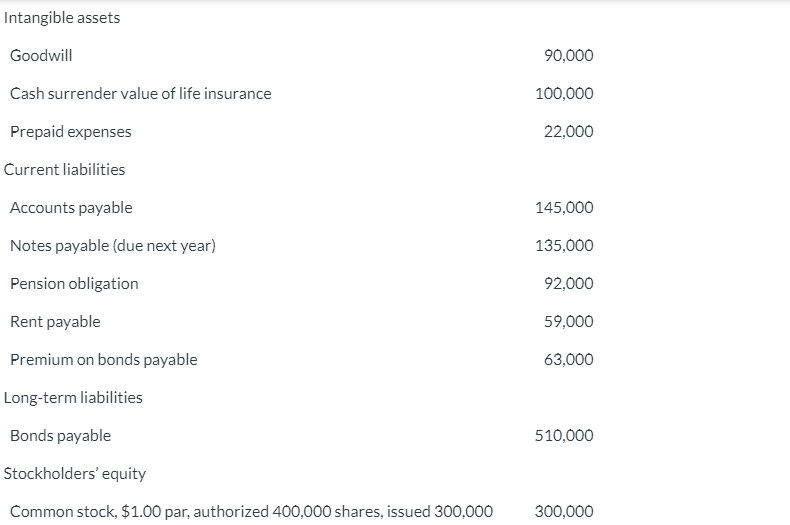
Task: Select the 135,000 notes payable amount
Action: coord(564,245)
